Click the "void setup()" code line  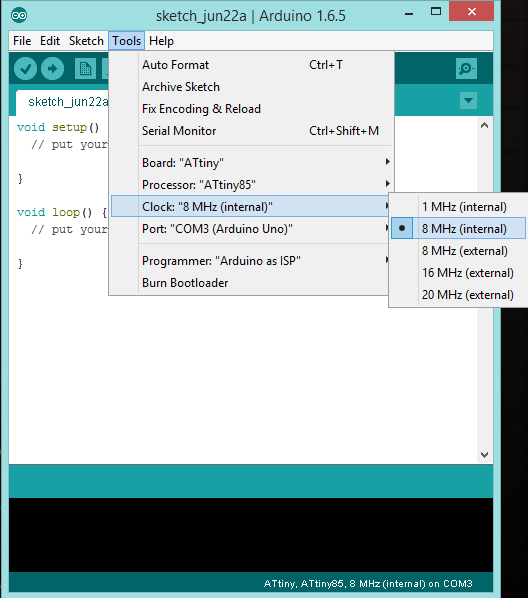[x=58, y=127]
